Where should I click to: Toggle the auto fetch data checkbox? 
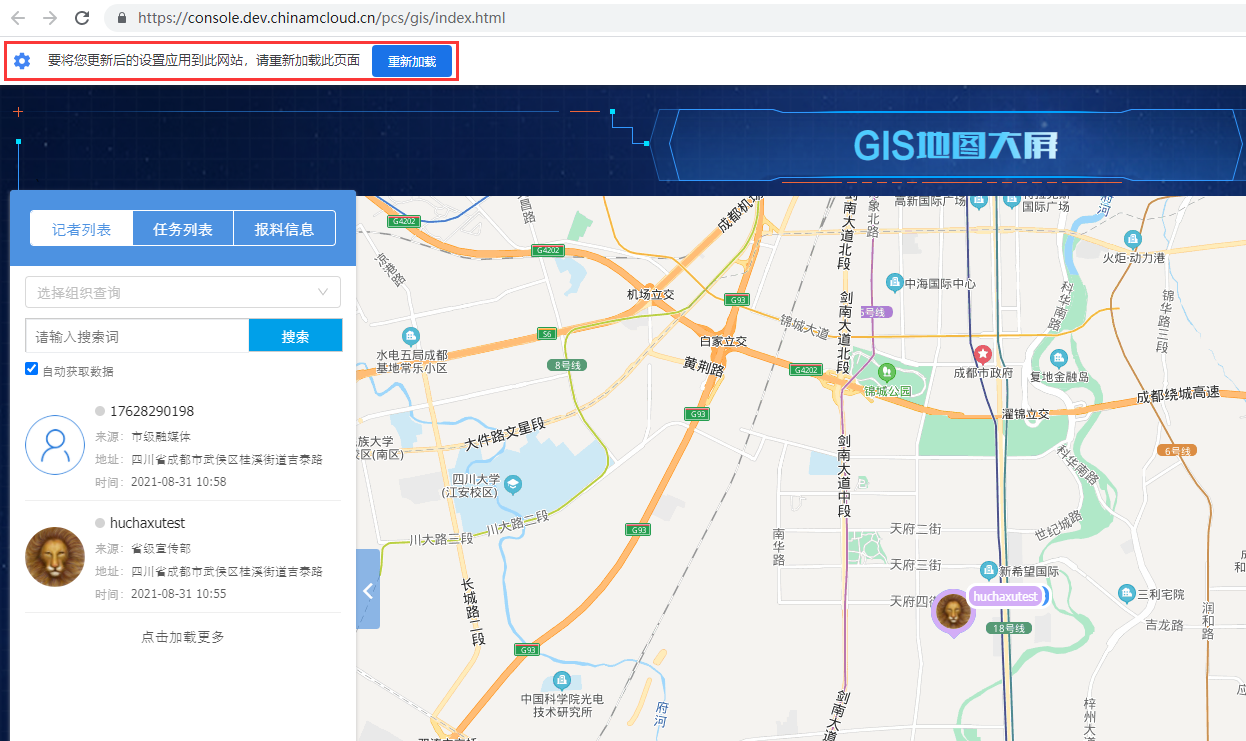32,370
